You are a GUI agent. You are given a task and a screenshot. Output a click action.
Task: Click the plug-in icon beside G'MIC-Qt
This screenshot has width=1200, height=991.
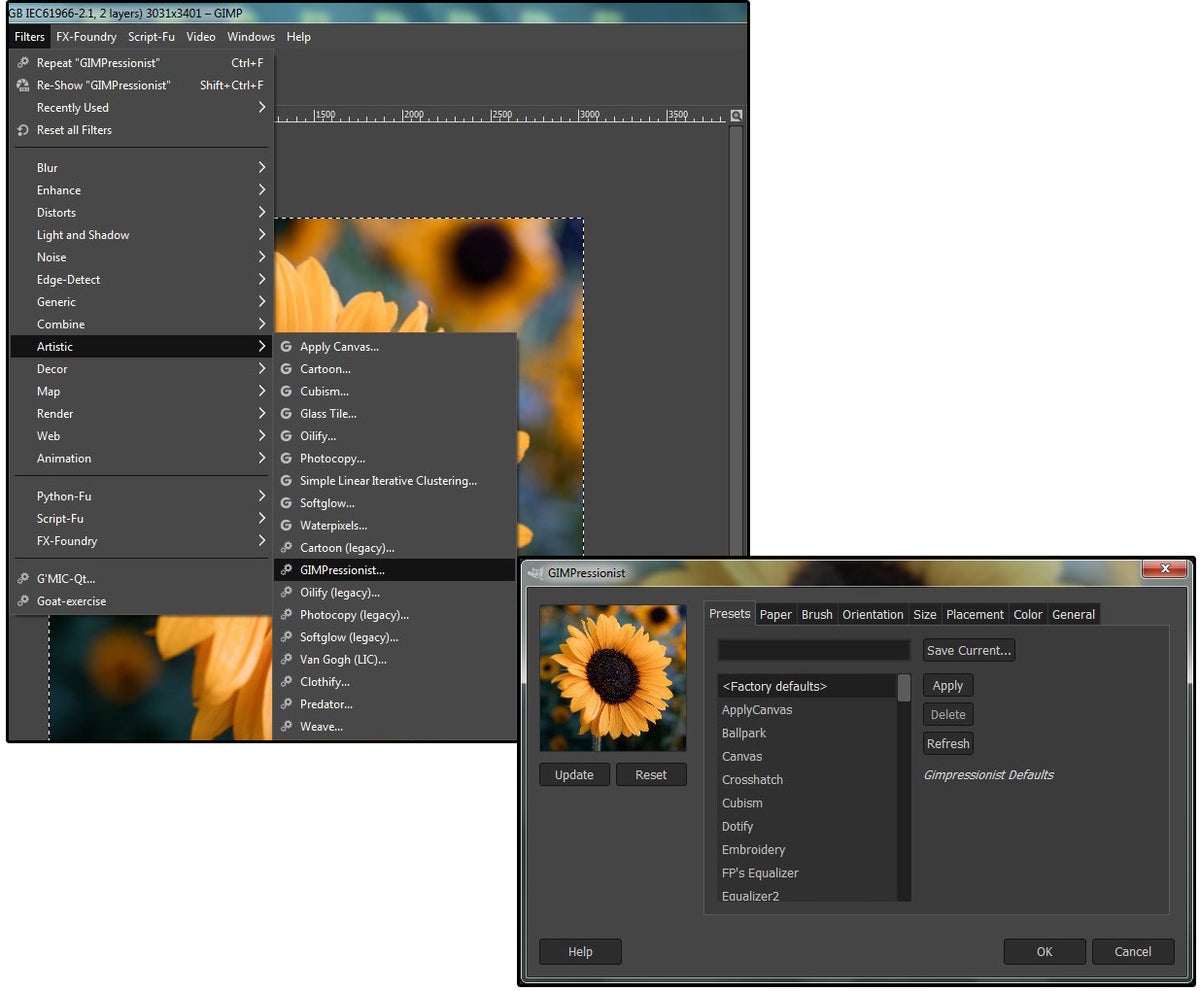click(23, 578)
